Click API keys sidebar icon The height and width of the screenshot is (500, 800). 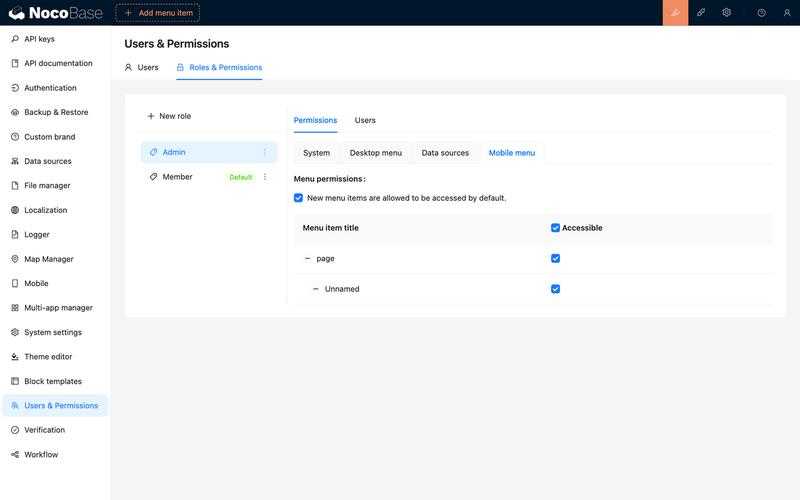tap(15, 39)
